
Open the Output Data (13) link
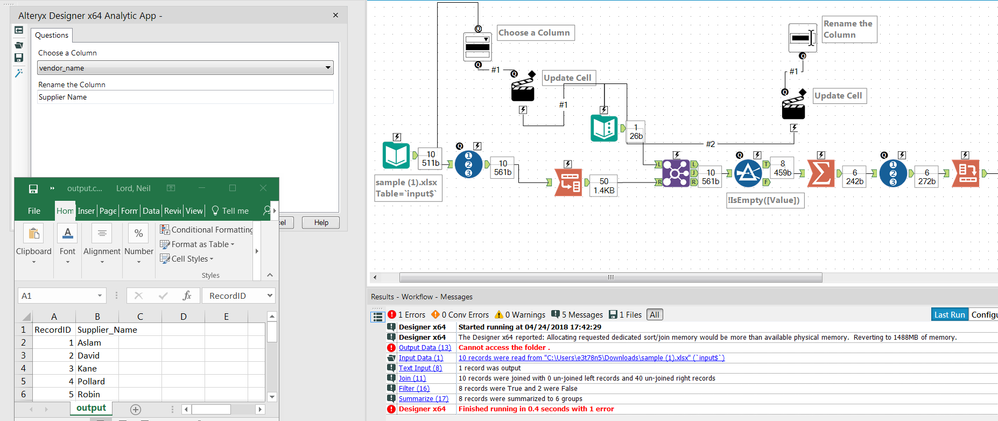(425, 348)
